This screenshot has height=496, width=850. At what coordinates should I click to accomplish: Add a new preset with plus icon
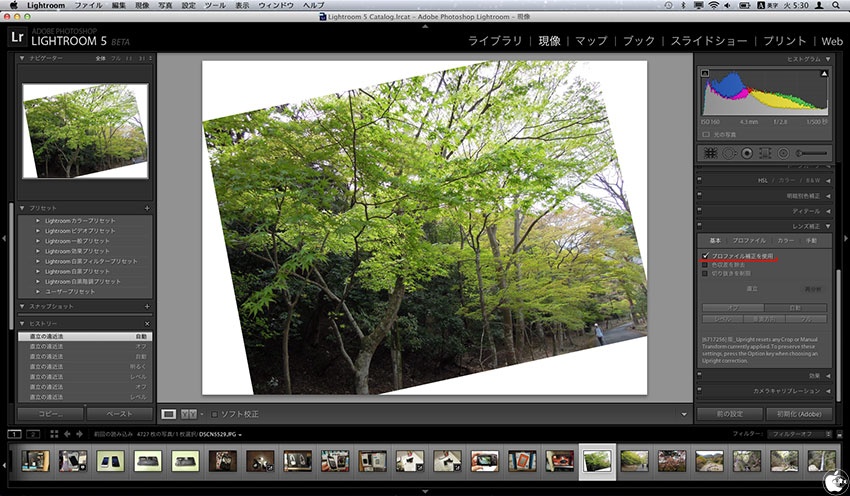[147, 208]
